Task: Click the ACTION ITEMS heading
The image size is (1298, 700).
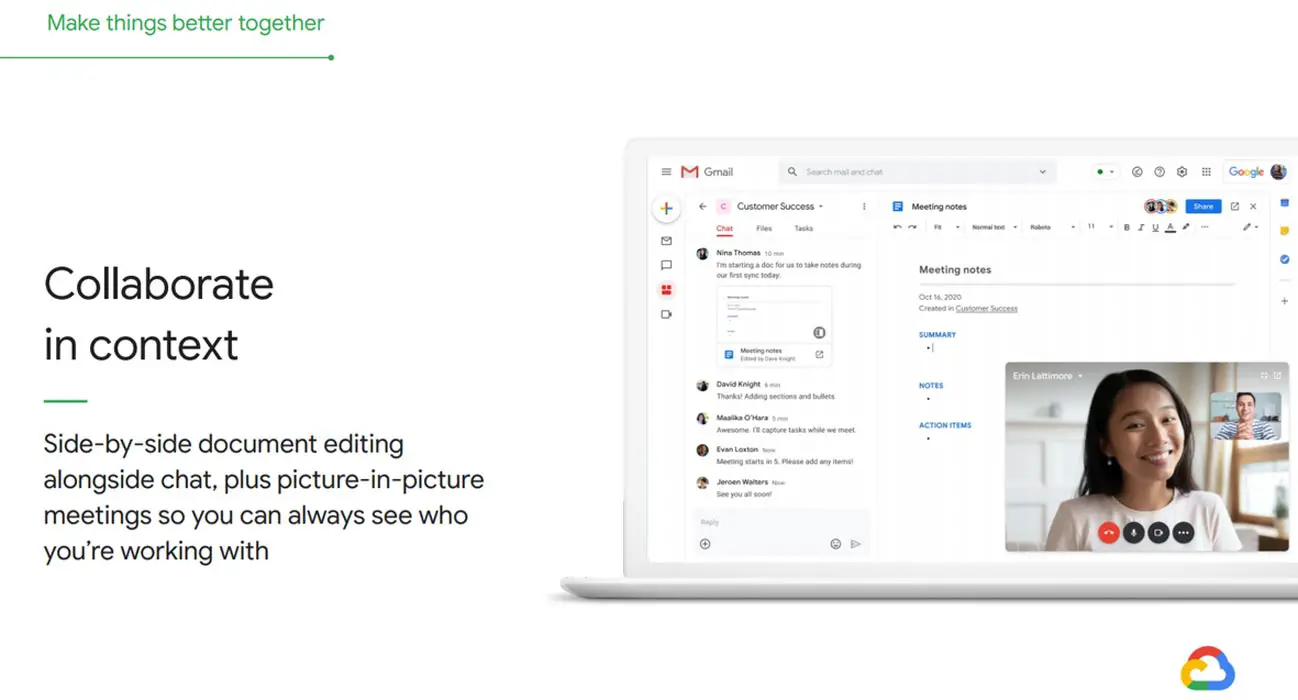Action: 945,425
